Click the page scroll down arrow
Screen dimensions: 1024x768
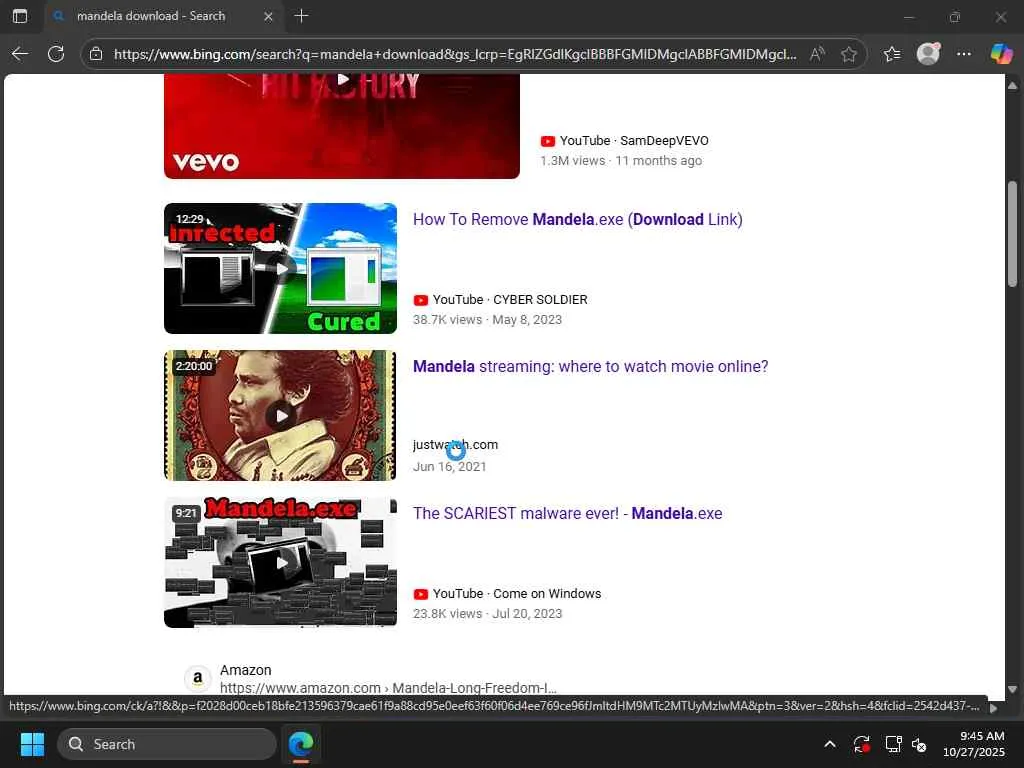(x=1012, y=688)
